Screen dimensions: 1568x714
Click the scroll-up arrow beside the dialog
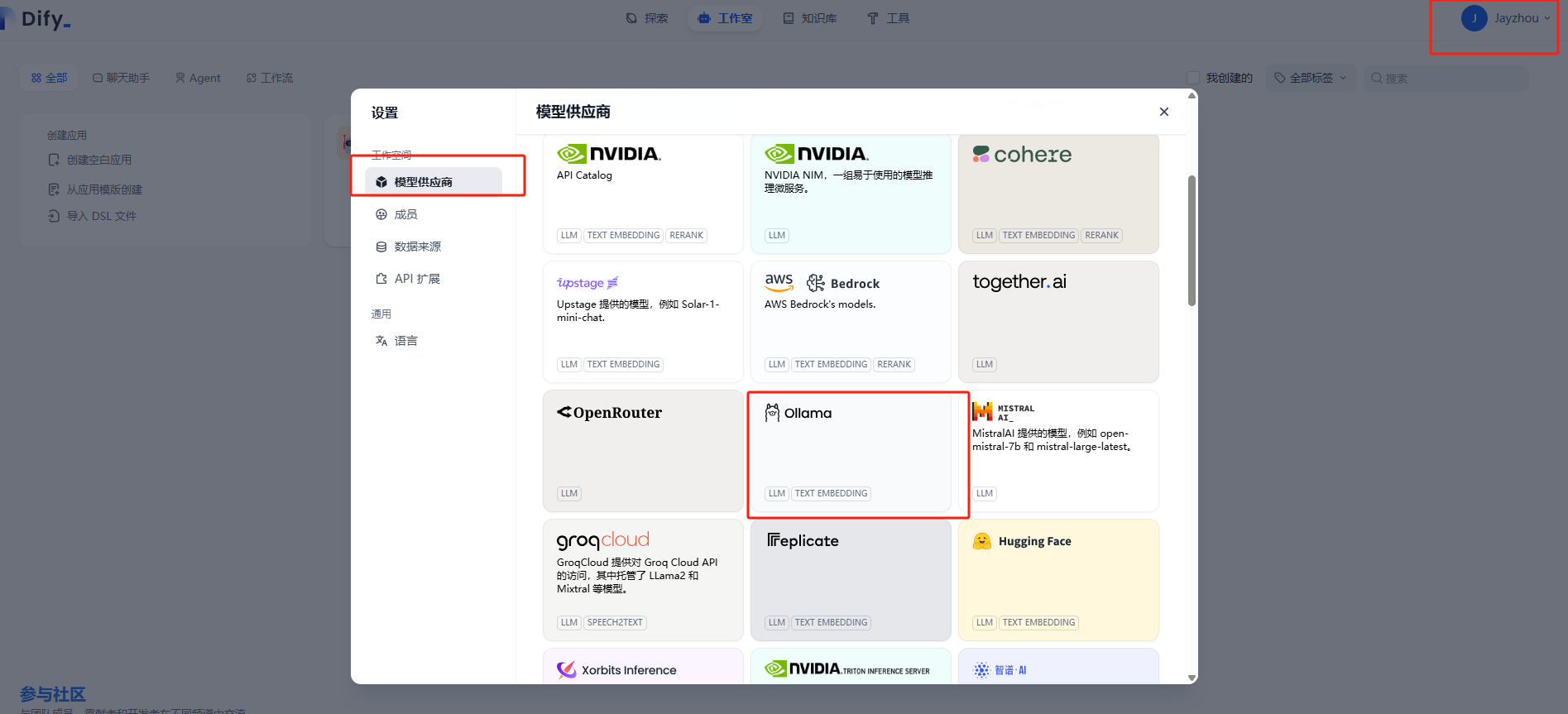point(1192,95)
